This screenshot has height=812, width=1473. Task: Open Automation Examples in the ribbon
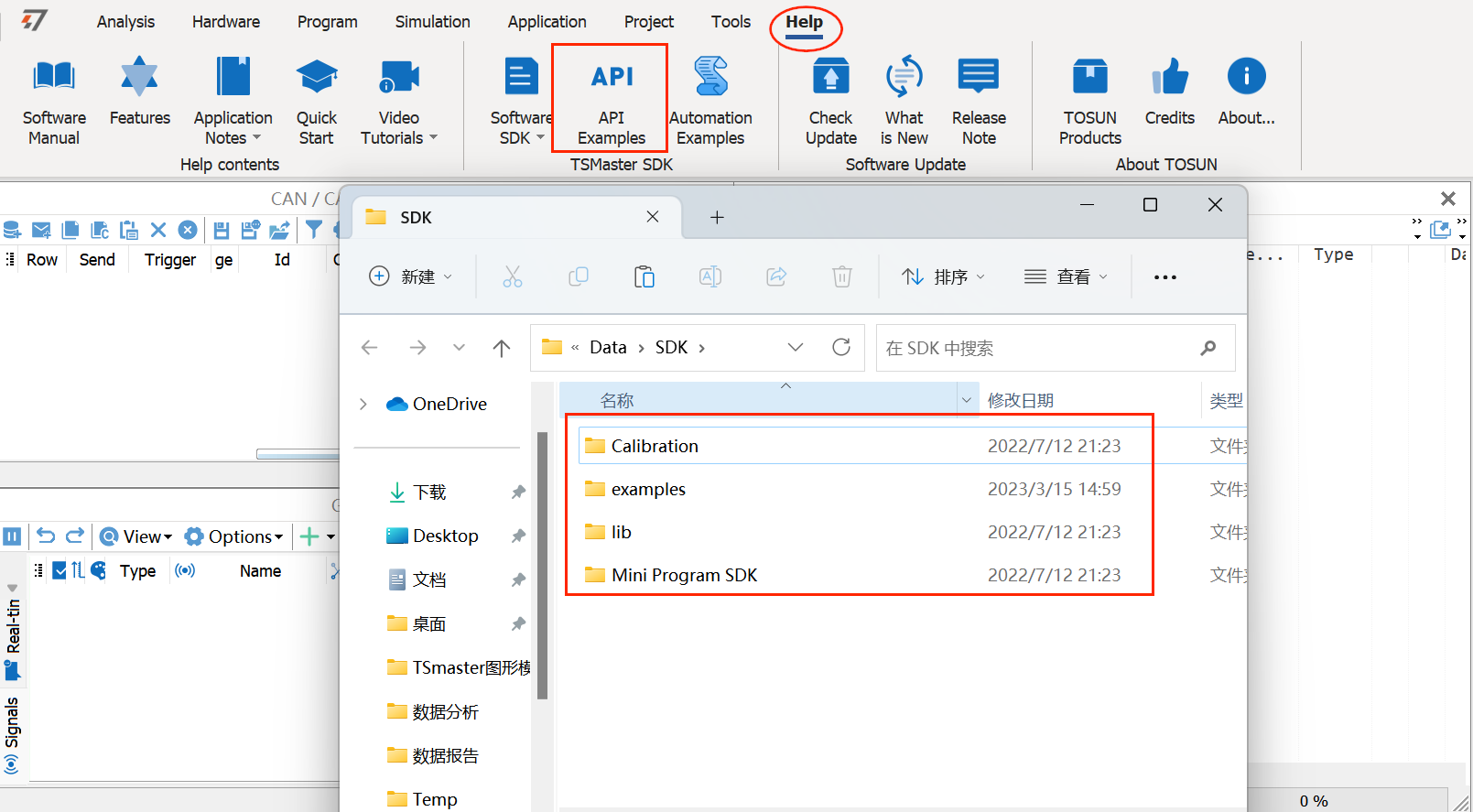coord(710,78)
